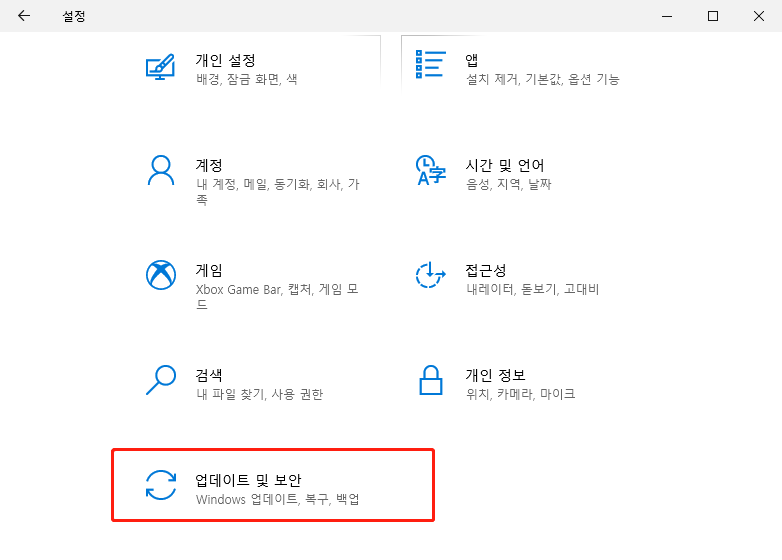
Task: Click the 검색 magnifier icon
Action: point(161,380)
